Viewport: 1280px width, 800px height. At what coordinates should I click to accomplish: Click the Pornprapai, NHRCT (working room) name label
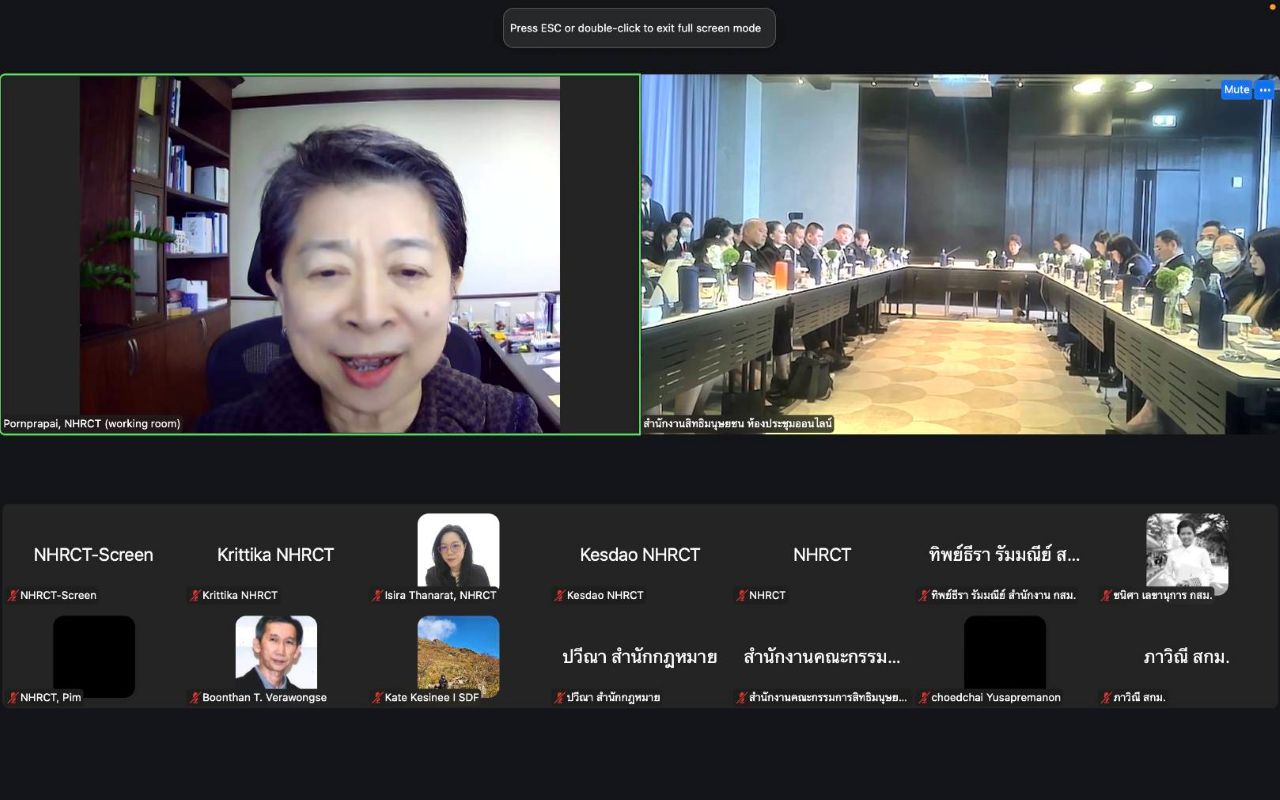[92, 423]
